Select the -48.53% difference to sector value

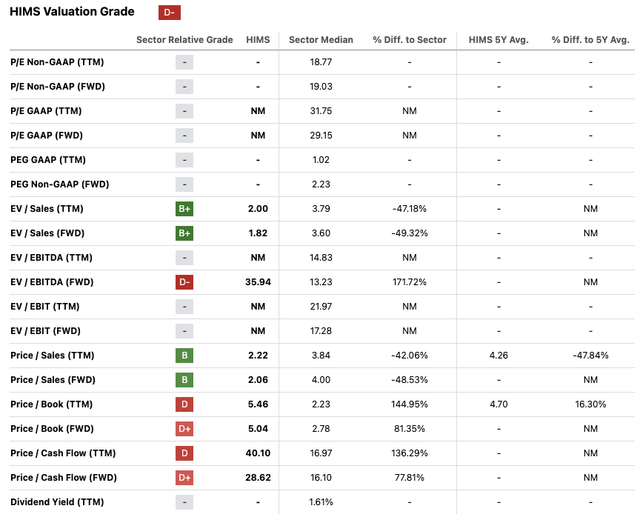(x=409, y=380)
